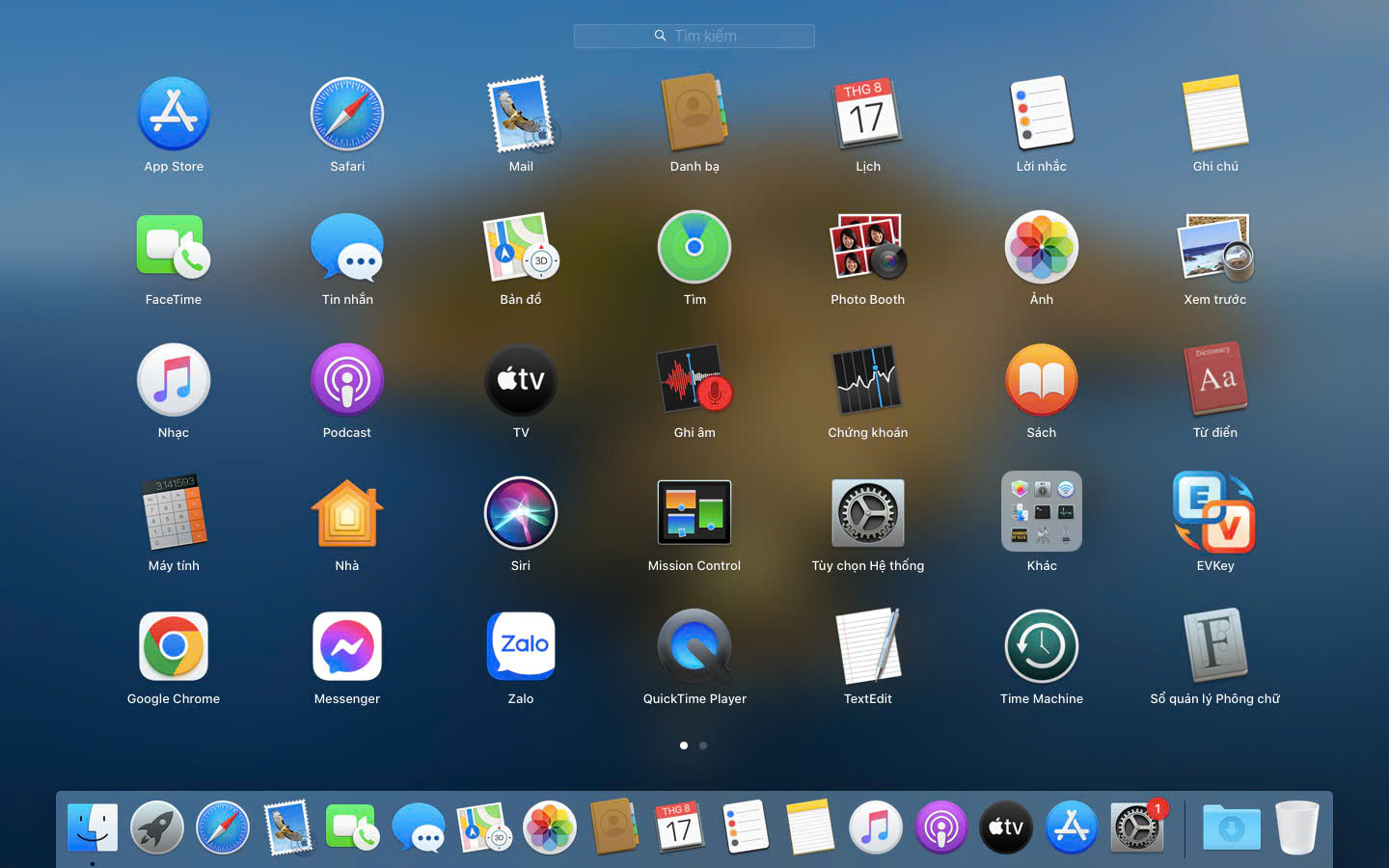
Task: Open Sổ quản lý Phông chữ
Action: pos(1215,646)
